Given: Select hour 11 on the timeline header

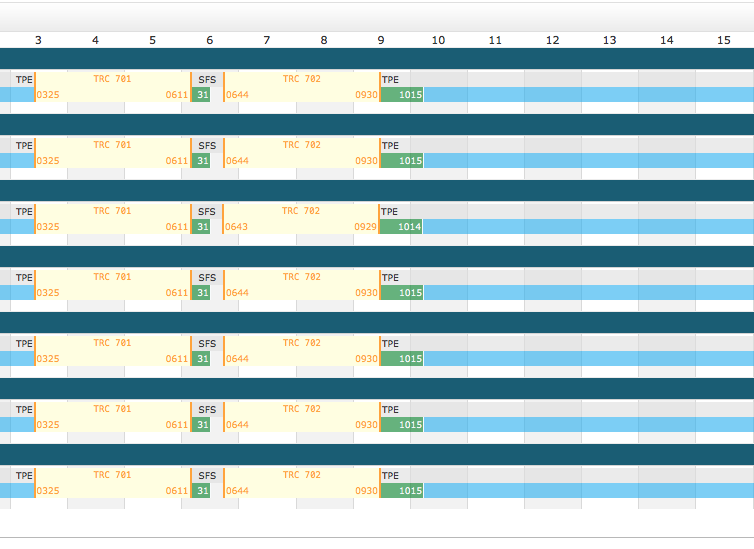Looking at the screenshot, I should (x=495, y=40).
